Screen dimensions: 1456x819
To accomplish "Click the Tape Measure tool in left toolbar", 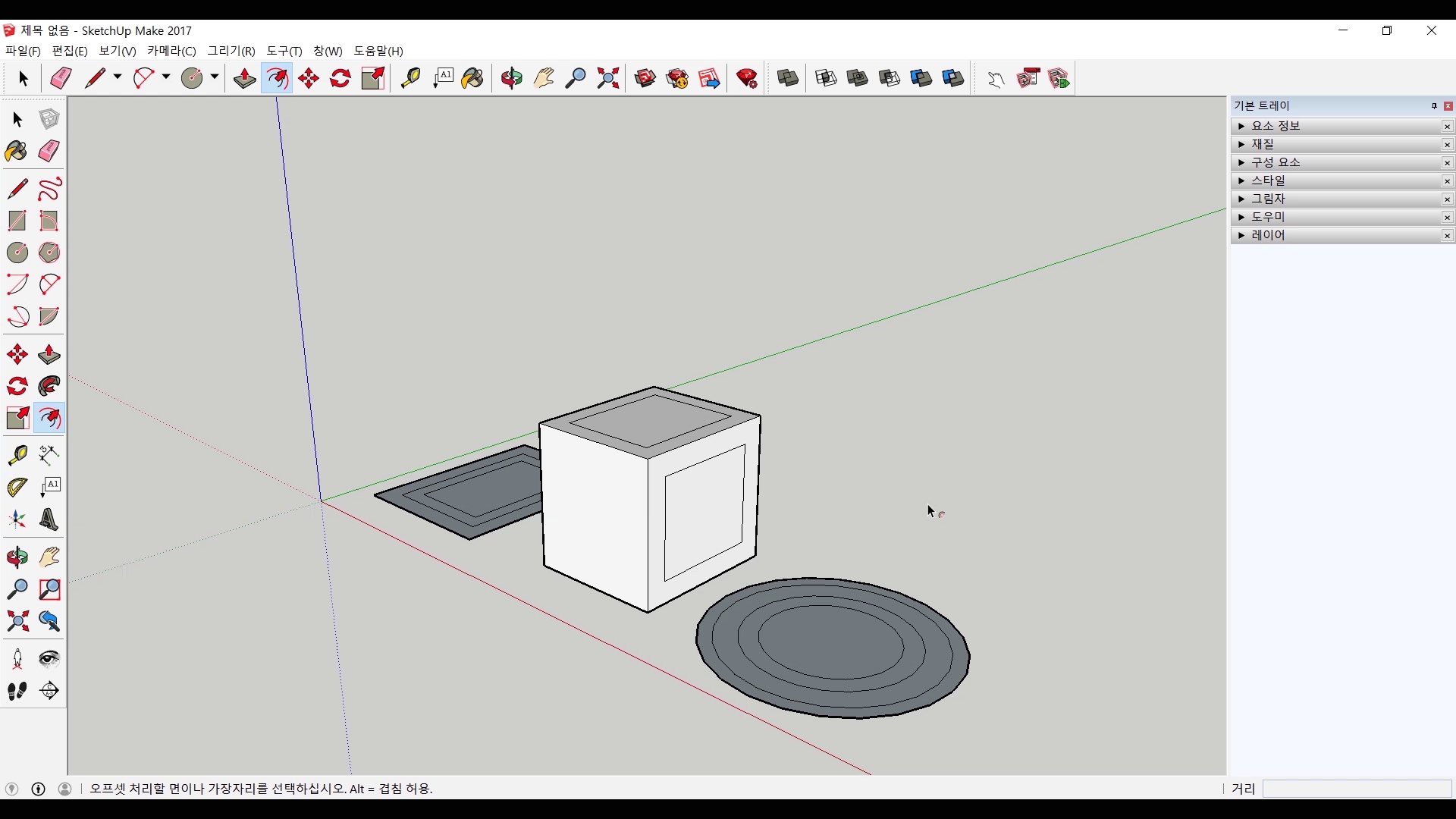I will (17, 455).
